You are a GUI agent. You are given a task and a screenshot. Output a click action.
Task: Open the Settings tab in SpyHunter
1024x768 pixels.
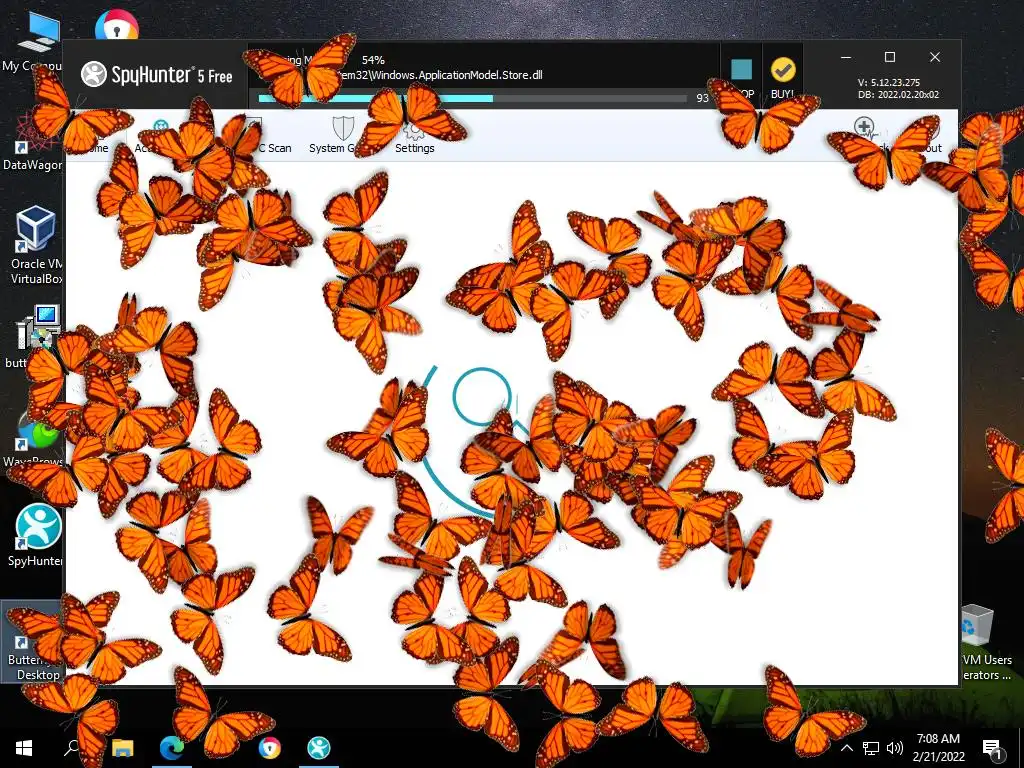click(414, 136)
